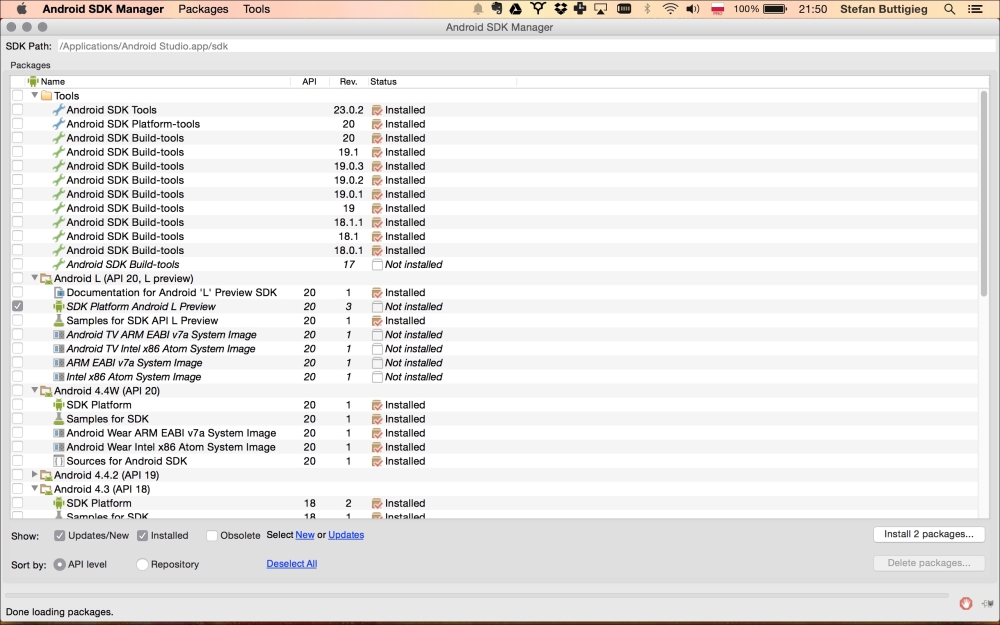The height and width of the screenshot is (625, 1000).
Task: Click the icon for Android Wear ARM EABI v7a System Image
Action: point(58,433)
